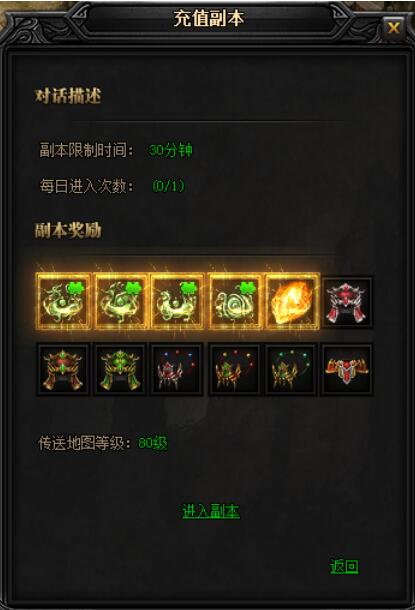Click the 进入副本 link

pos(211,511)
